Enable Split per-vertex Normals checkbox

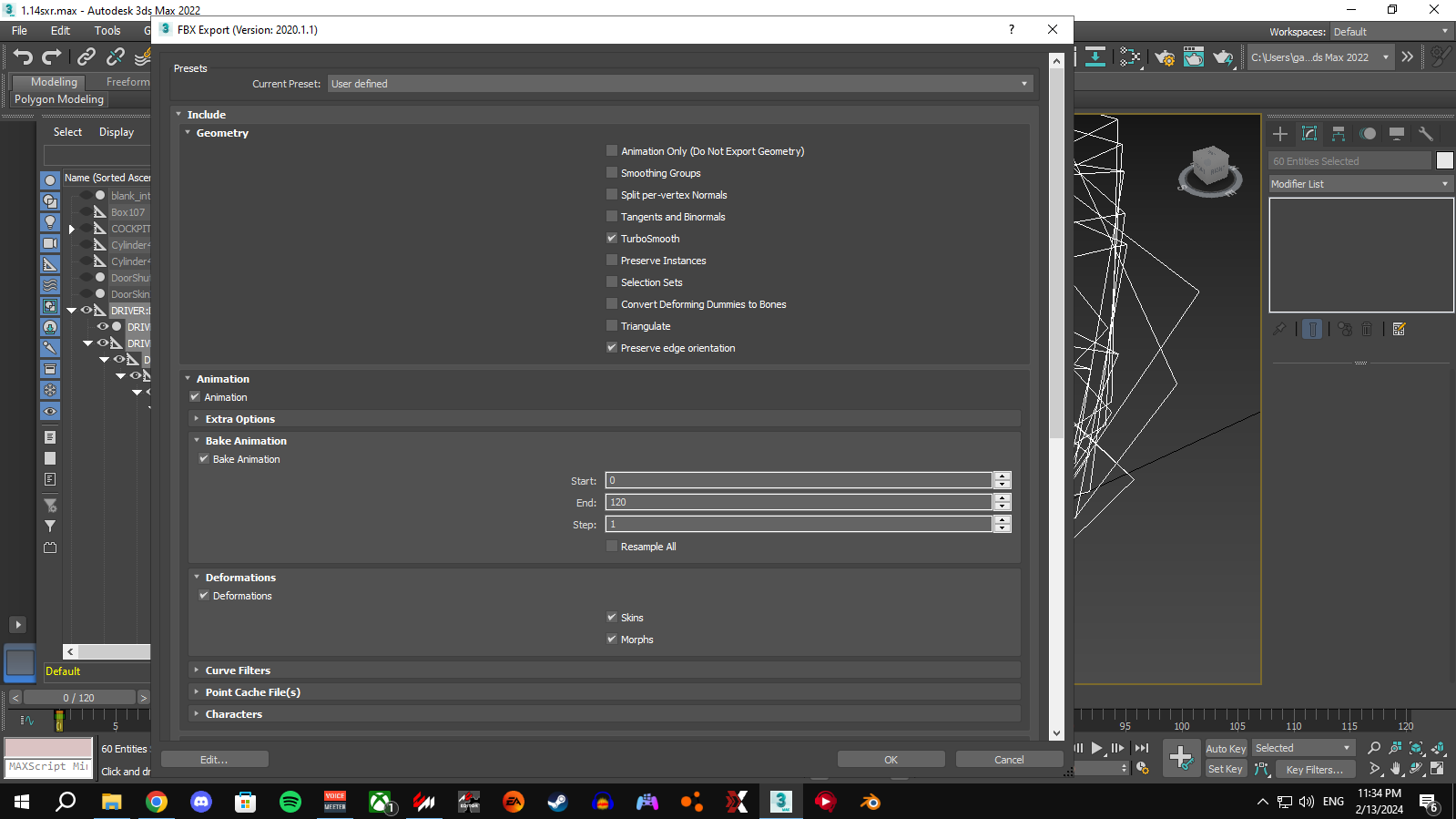pos(612,195)
